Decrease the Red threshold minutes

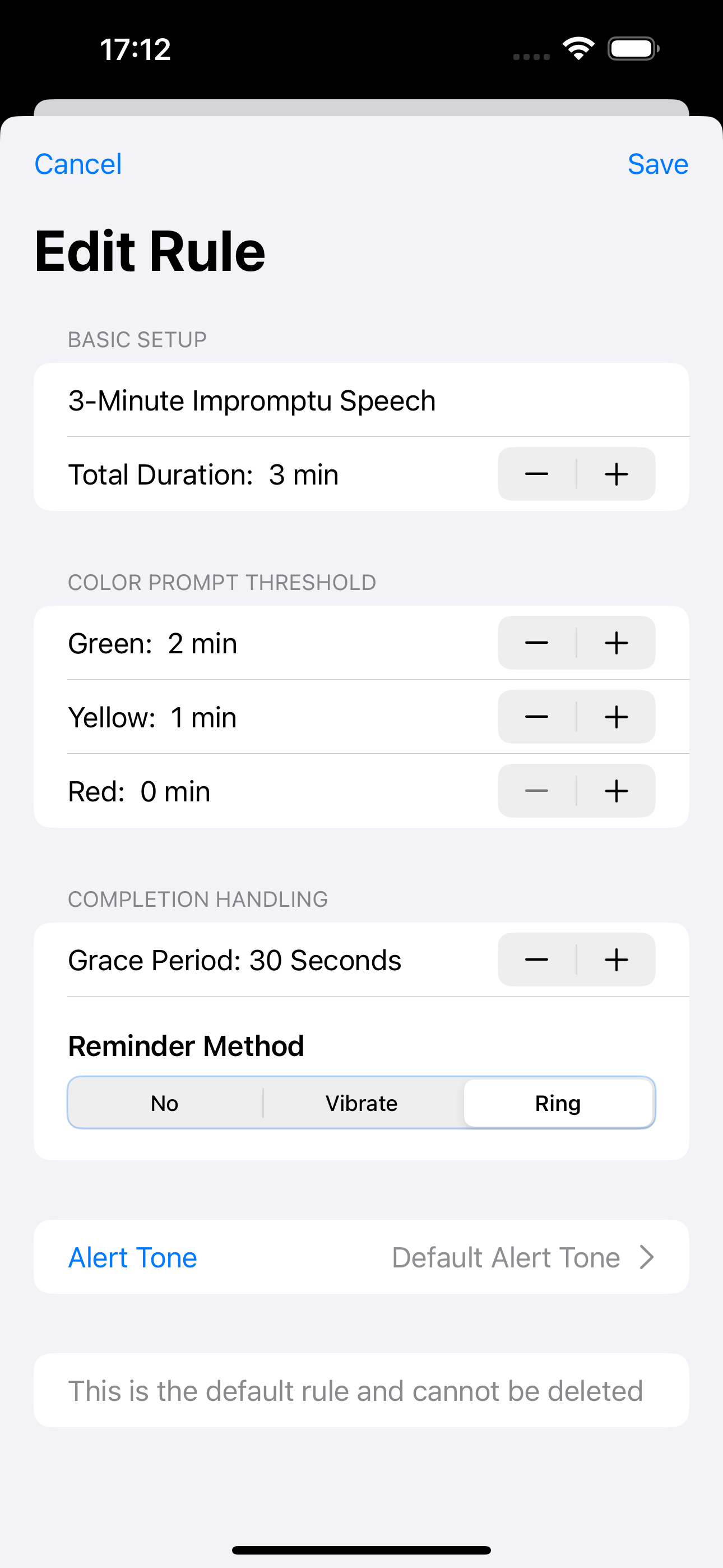pyautogui.click(x=536, y=791)
